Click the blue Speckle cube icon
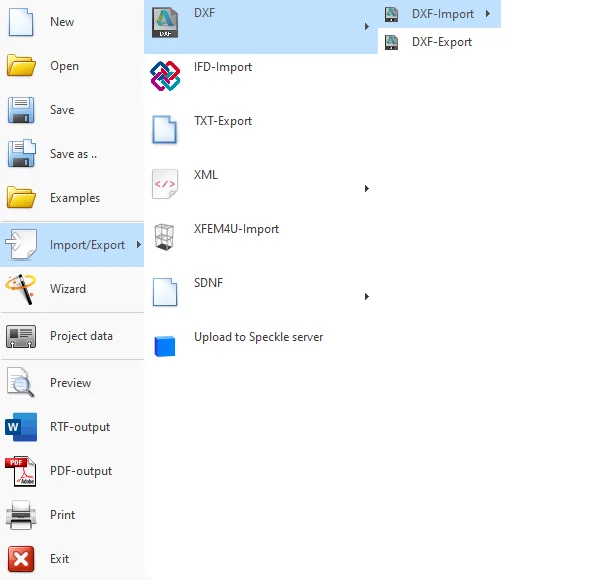 tap(165, 346)
